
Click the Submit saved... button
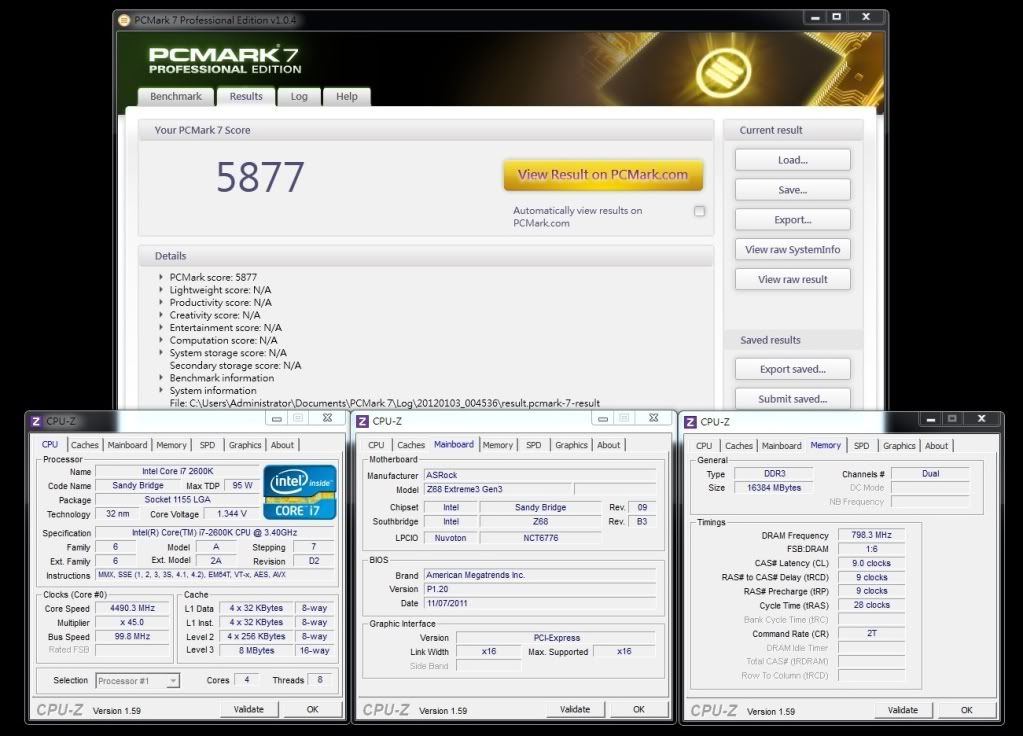tap(793, 399)
